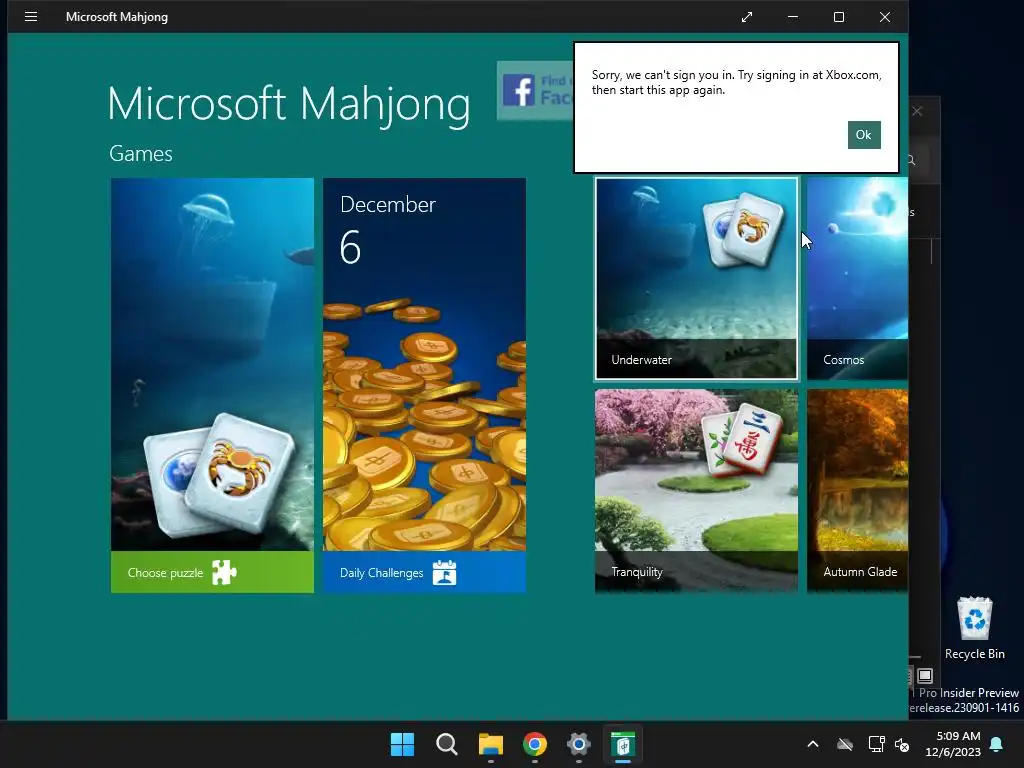
Task: Click the Microsoft Mahjong taskbar icon
Action: (623, 744)
